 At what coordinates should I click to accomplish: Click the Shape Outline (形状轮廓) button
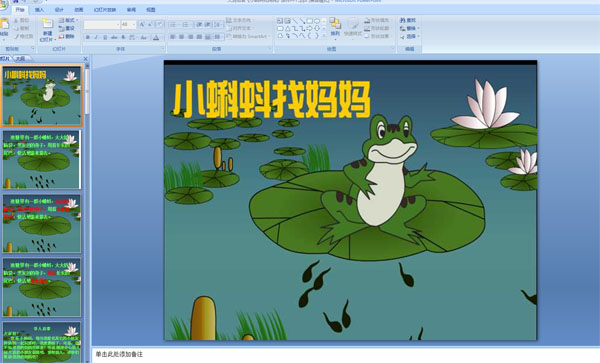coord(378,28)
